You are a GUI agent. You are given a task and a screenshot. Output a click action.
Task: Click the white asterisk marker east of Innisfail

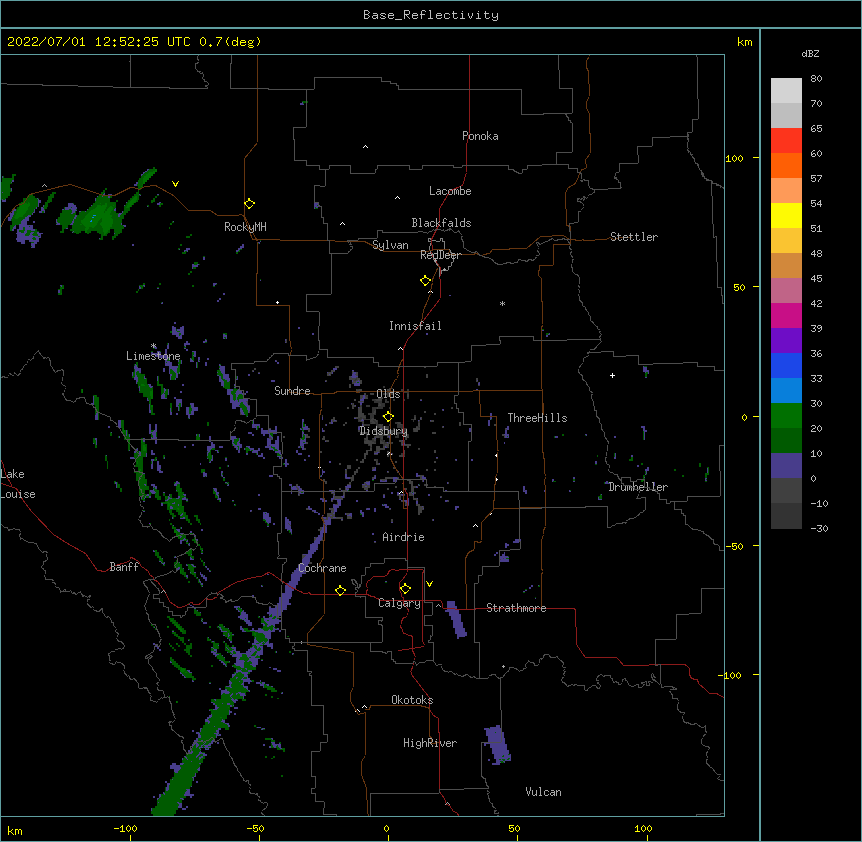[502, 303]
